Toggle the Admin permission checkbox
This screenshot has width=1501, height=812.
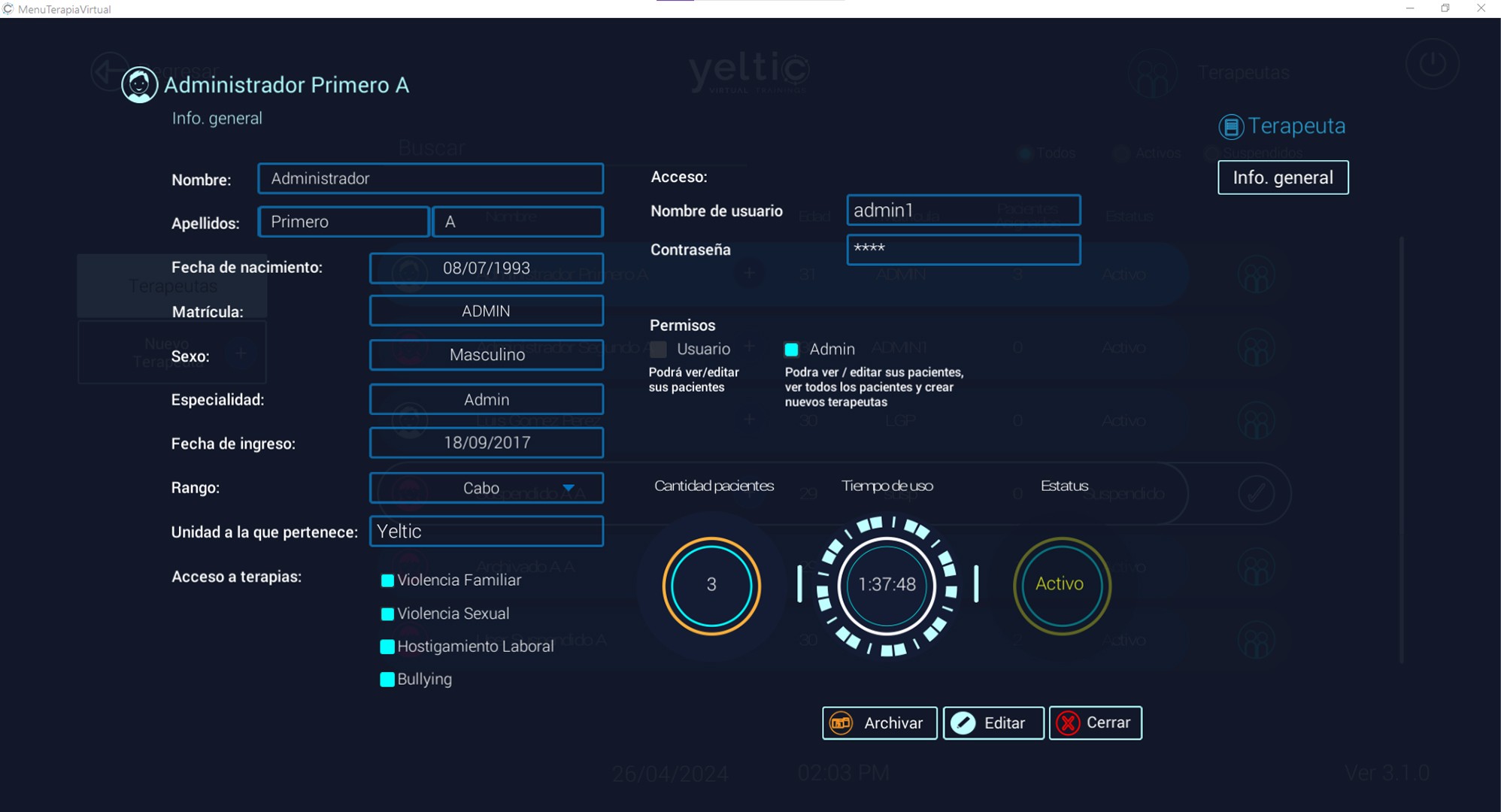[791, 350]
